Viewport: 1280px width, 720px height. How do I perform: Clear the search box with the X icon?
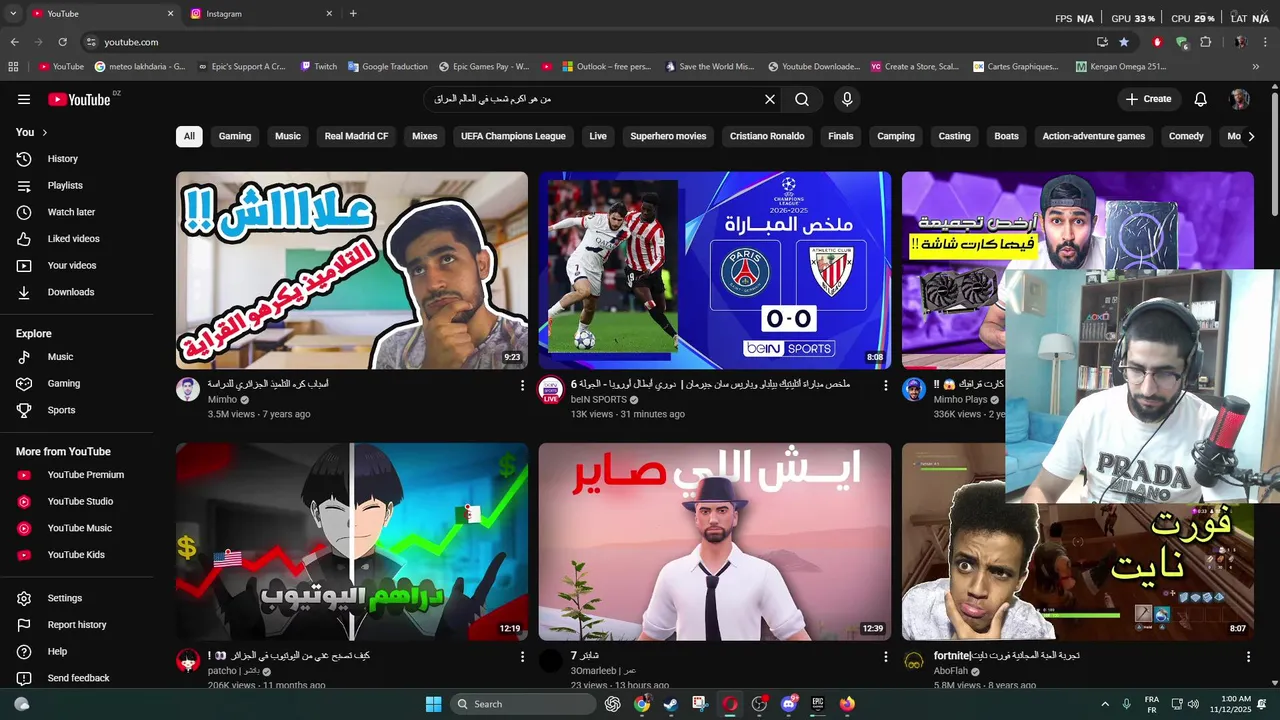[x=770, y=99]
